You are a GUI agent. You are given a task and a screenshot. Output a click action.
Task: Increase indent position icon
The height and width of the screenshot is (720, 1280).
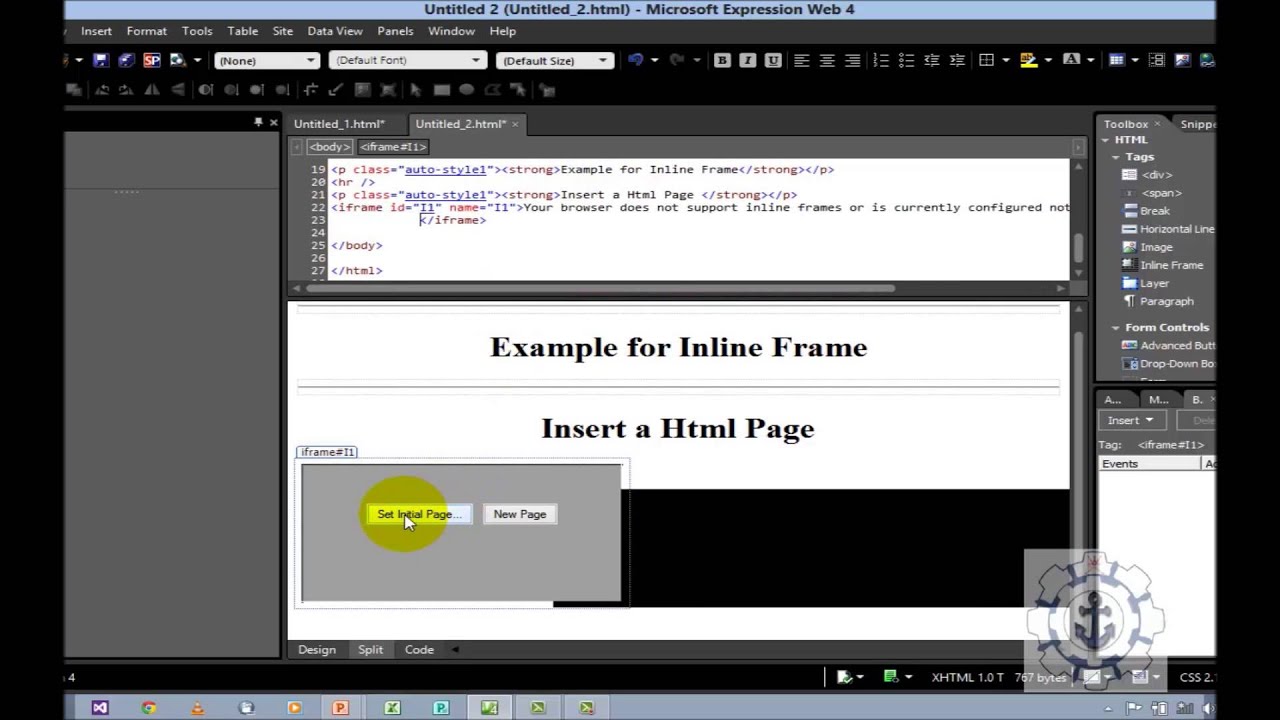957,60
